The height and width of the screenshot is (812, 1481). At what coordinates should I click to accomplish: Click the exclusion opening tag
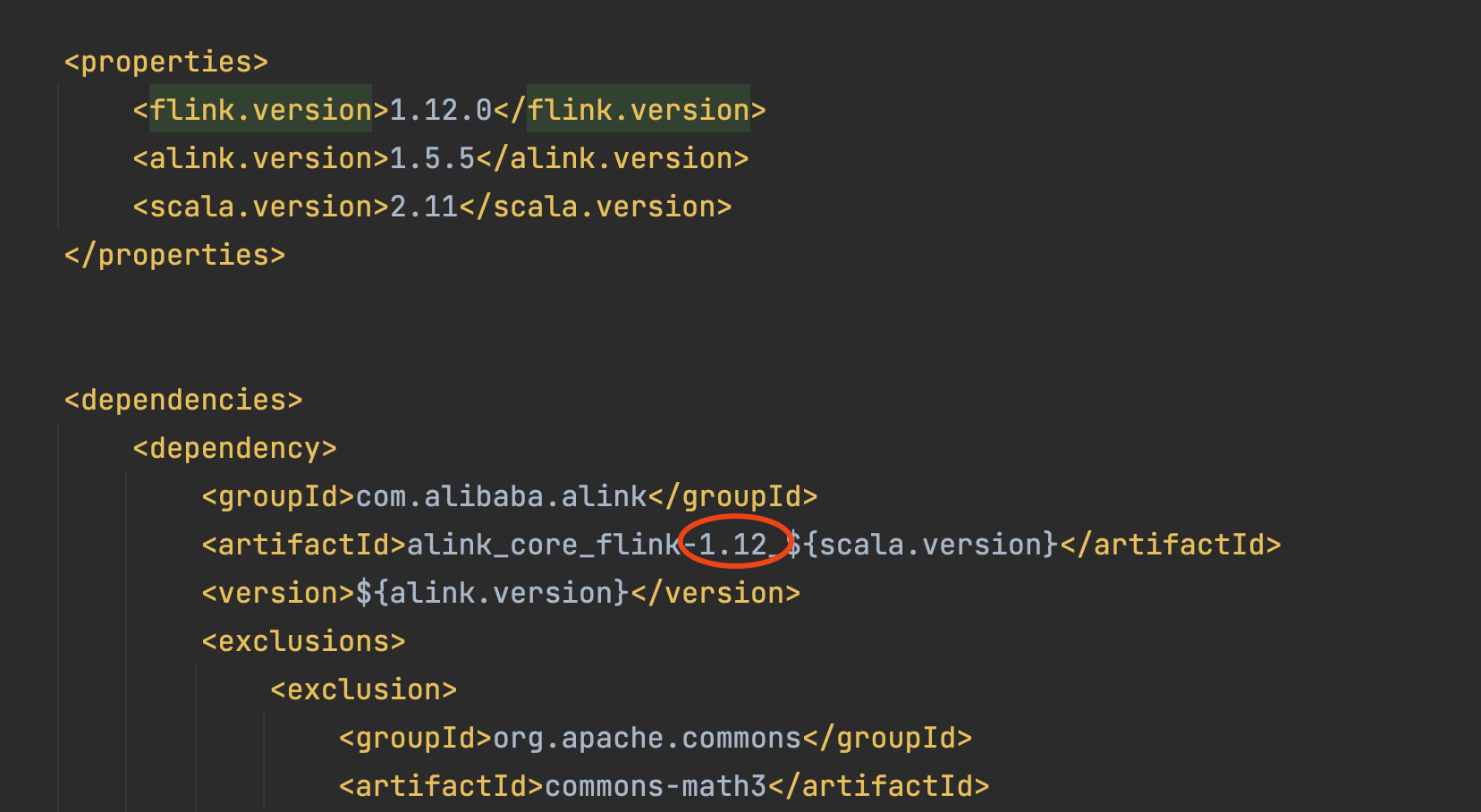pos(363,689)
